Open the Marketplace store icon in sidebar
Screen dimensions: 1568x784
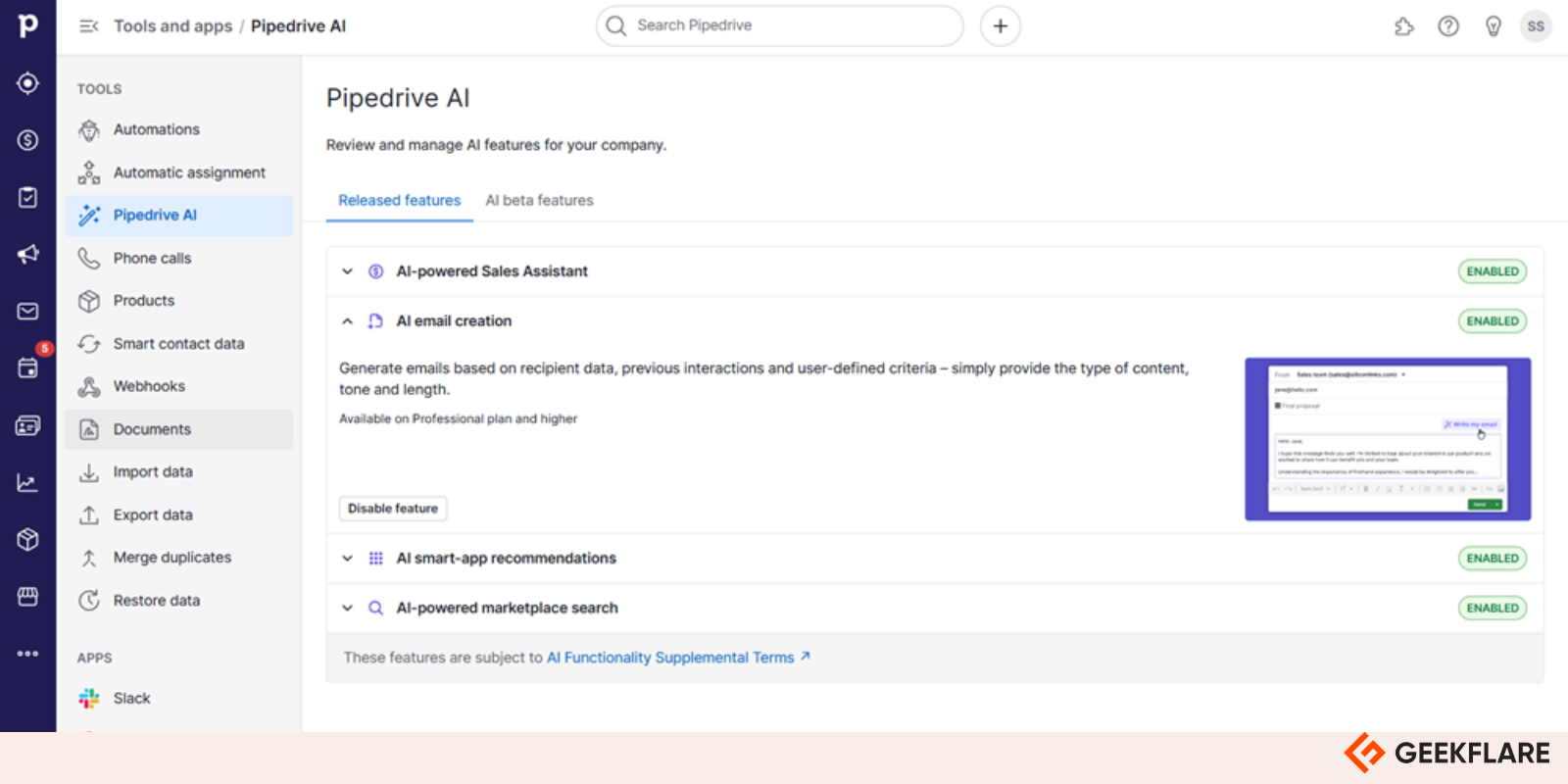[x=27, y=596]
